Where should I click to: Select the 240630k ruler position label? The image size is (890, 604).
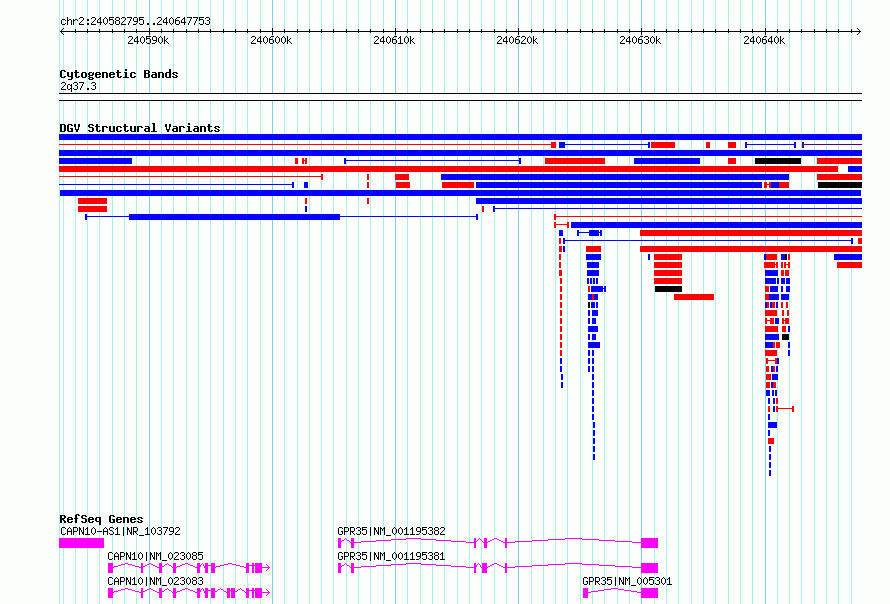pos(640,40)
